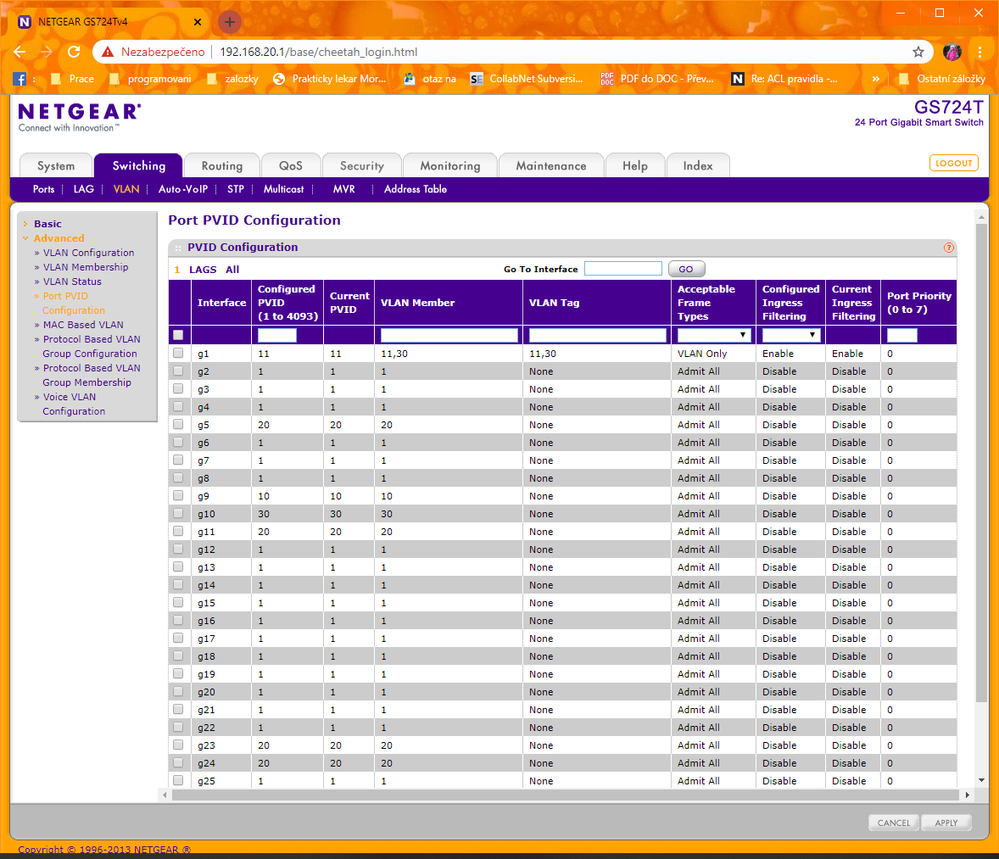Viewport: 999px width, 859px height.
Task: Open the Facebook bookmark icon
Action: pos(20,79)
